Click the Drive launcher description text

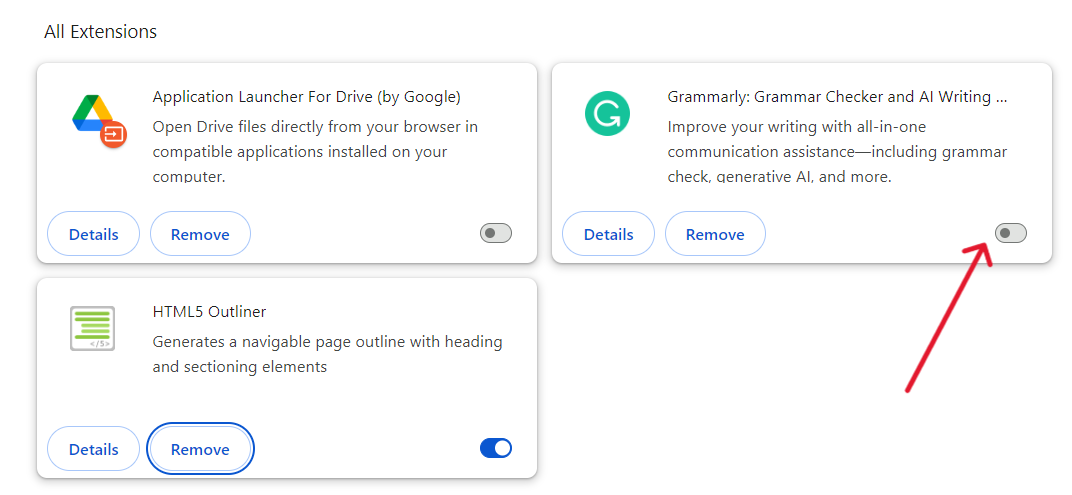point(315,152)
